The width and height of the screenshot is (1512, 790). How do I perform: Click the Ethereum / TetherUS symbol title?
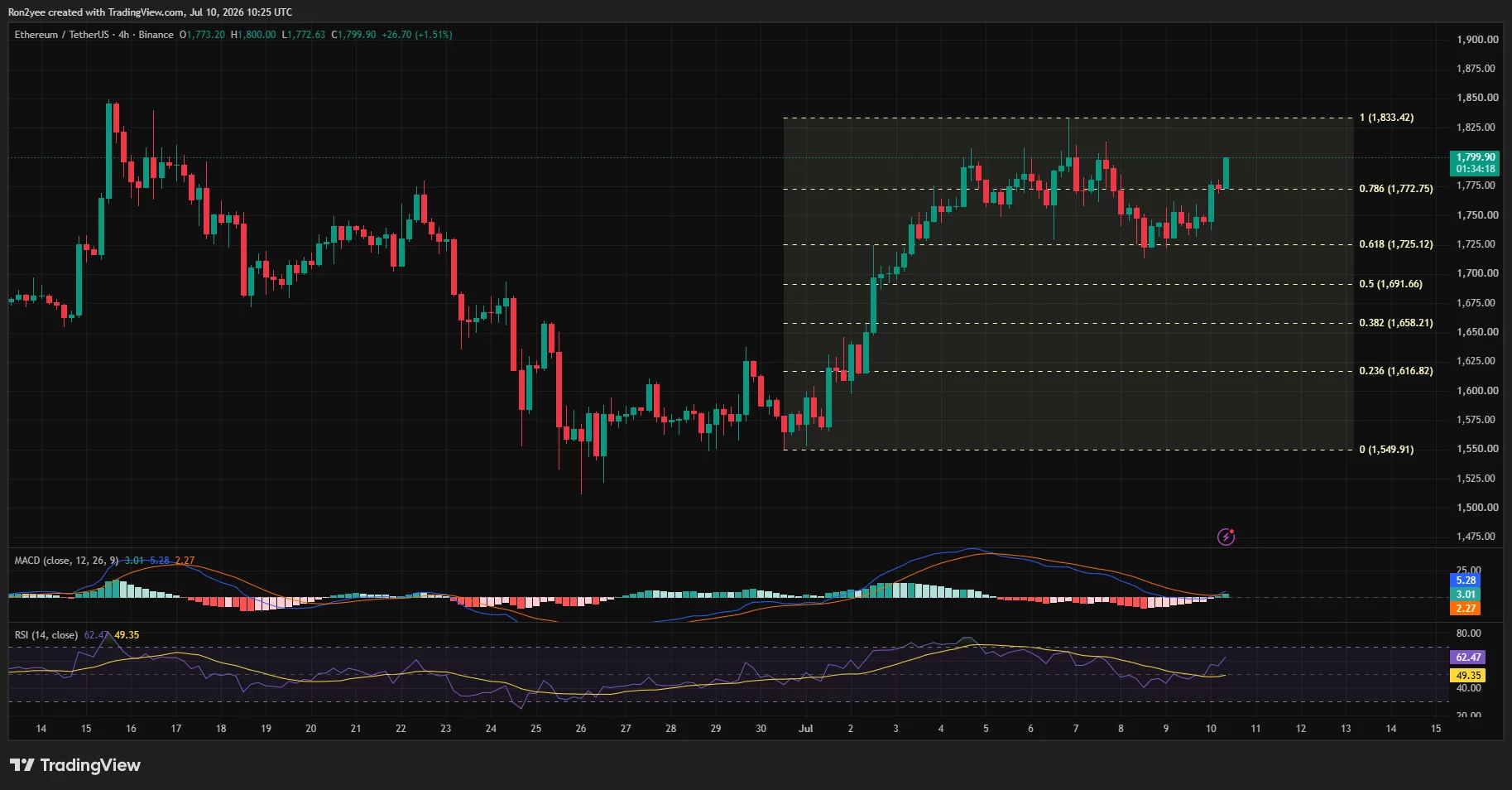click(x=61, y=35)
